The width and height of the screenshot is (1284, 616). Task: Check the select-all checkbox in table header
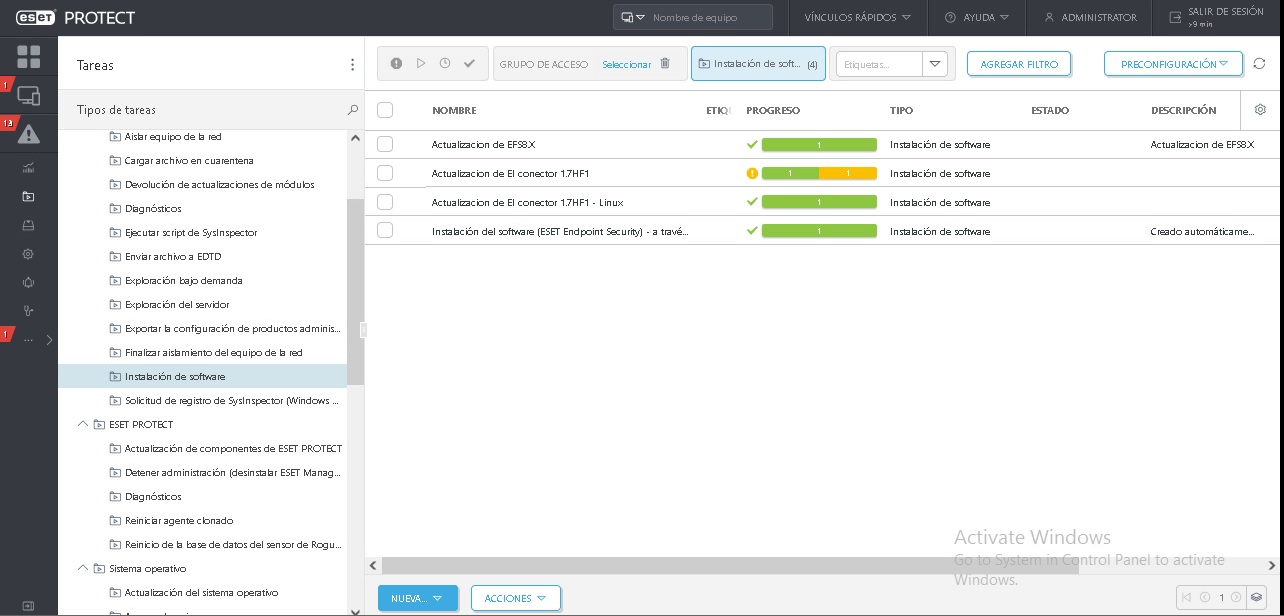(385, 110)
